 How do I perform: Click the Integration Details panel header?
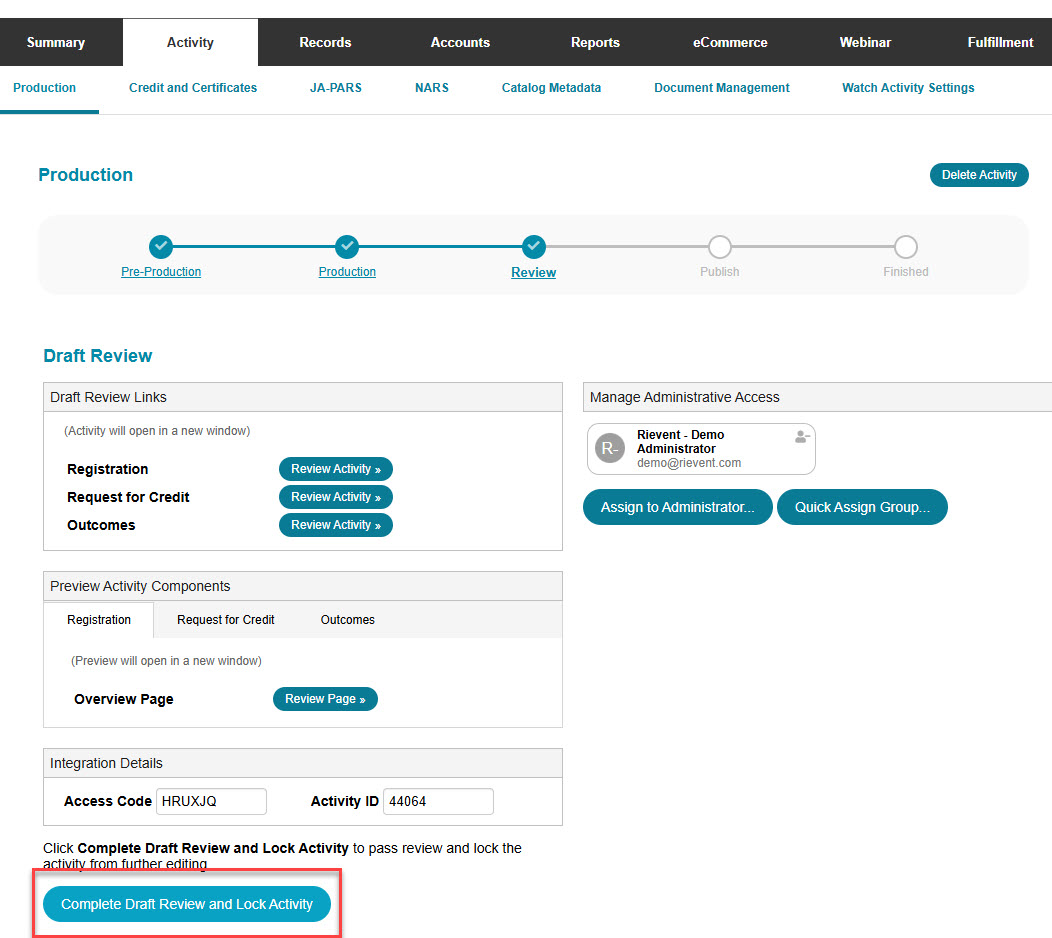(x=303, y=764)
